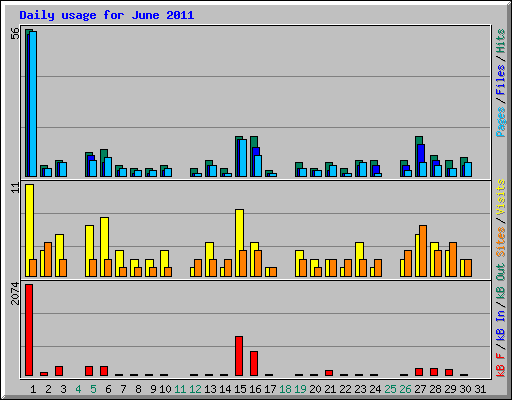Screen dimensions: 512x400
Task: Click the "Files" legend label
Action: (501, 79)
